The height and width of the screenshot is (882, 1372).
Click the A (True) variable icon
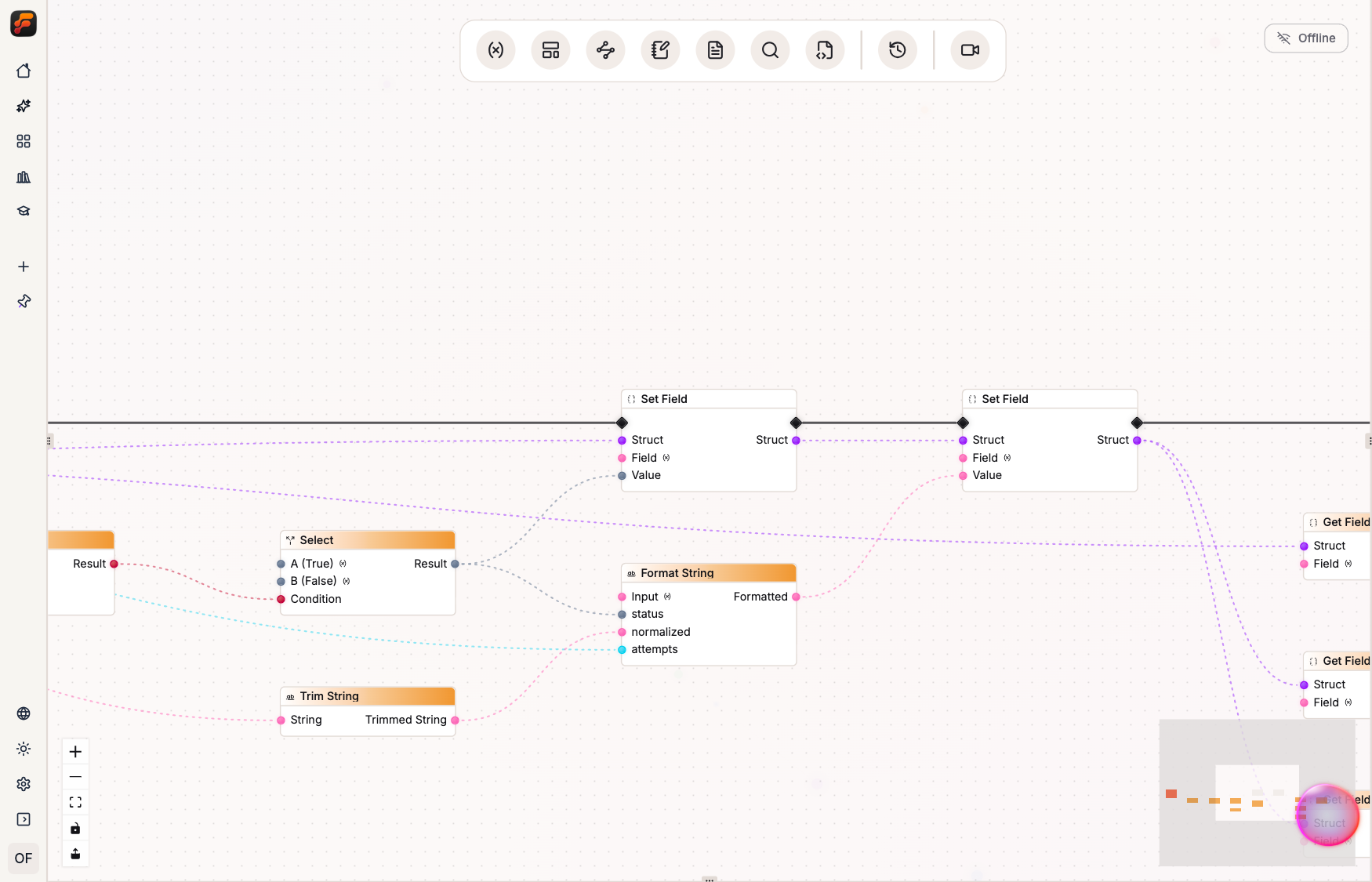[343, 564]
